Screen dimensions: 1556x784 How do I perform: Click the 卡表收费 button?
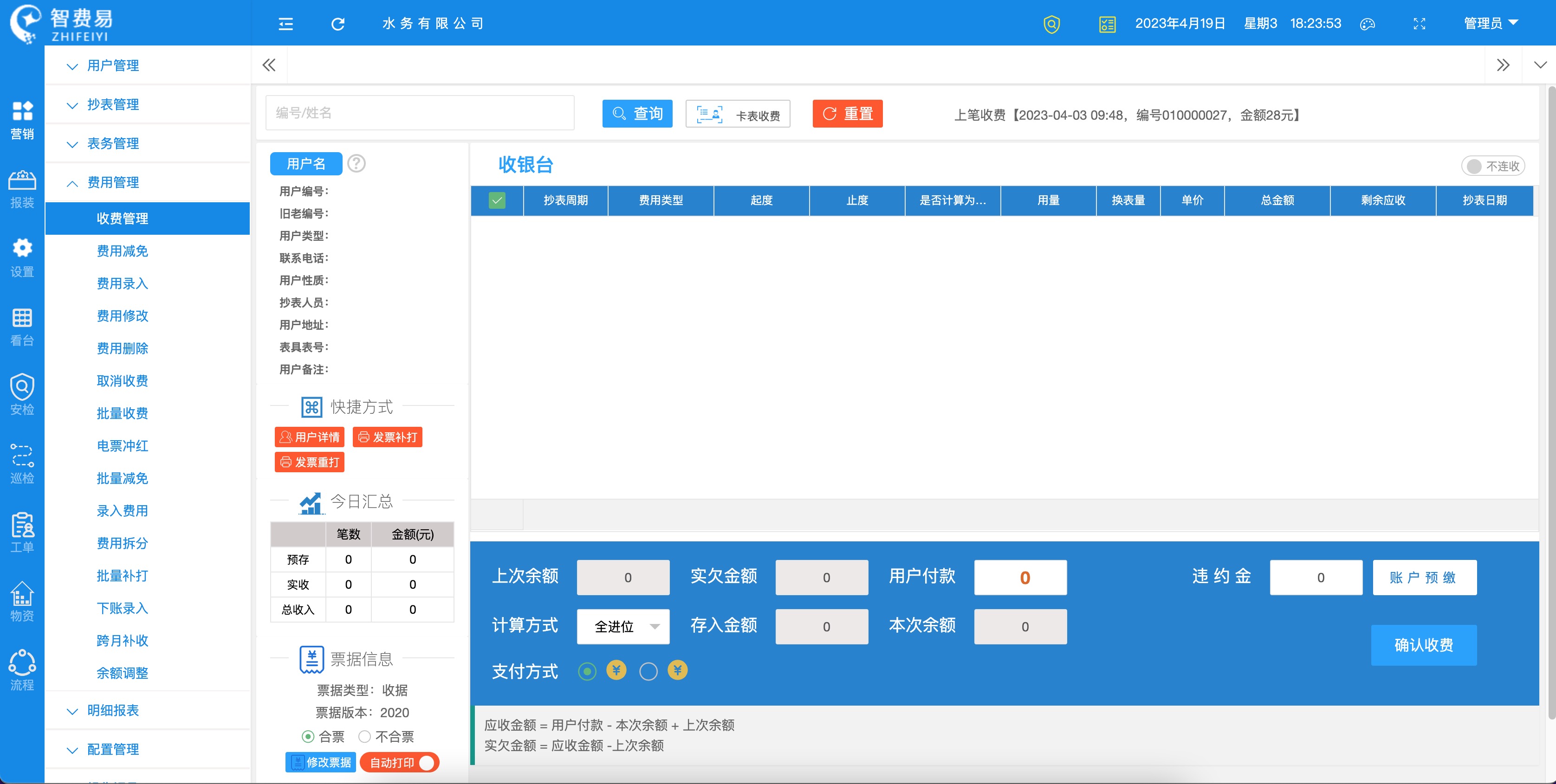pos(738,114)
